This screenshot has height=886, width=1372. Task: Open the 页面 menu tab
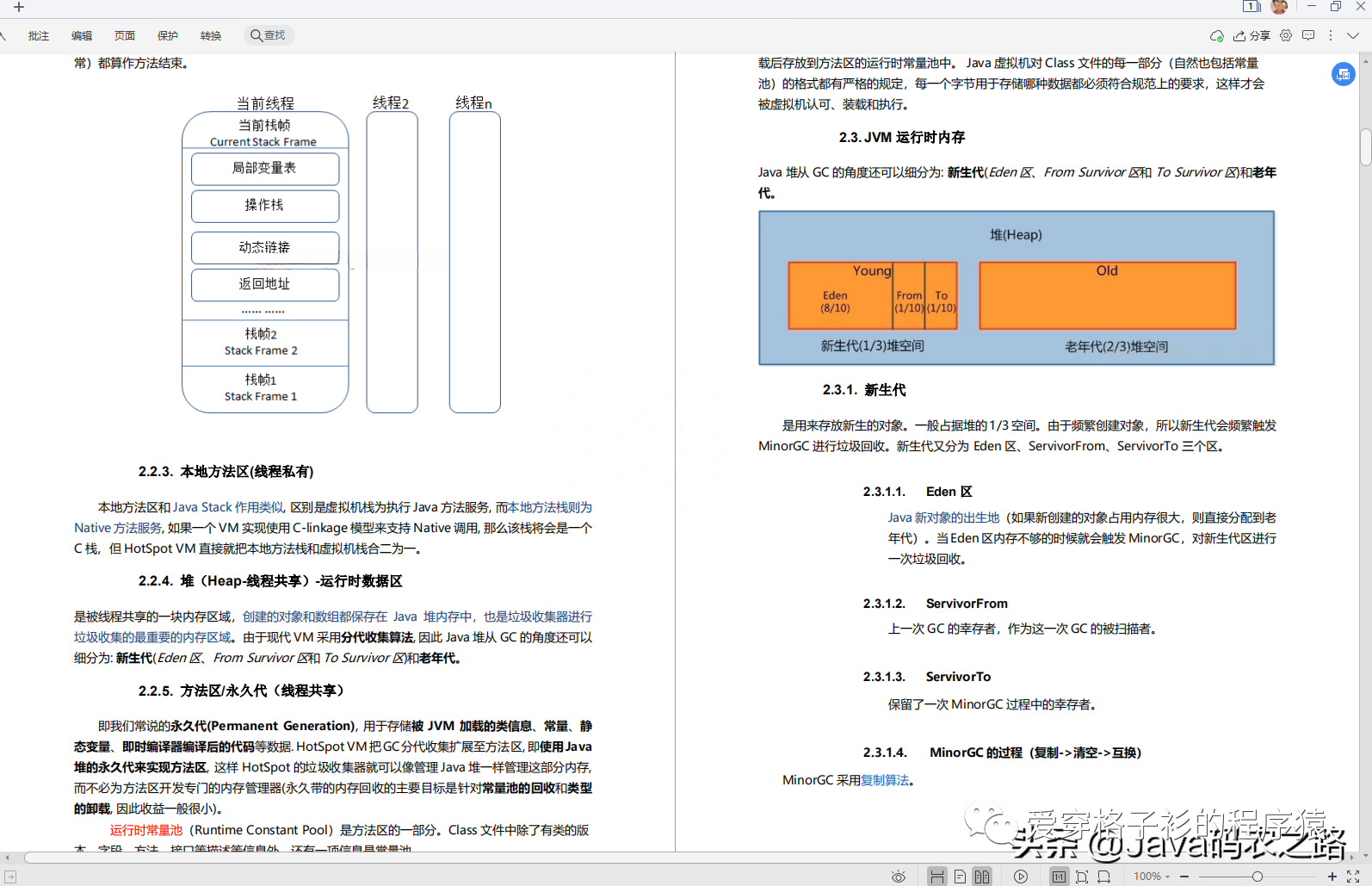125,36
